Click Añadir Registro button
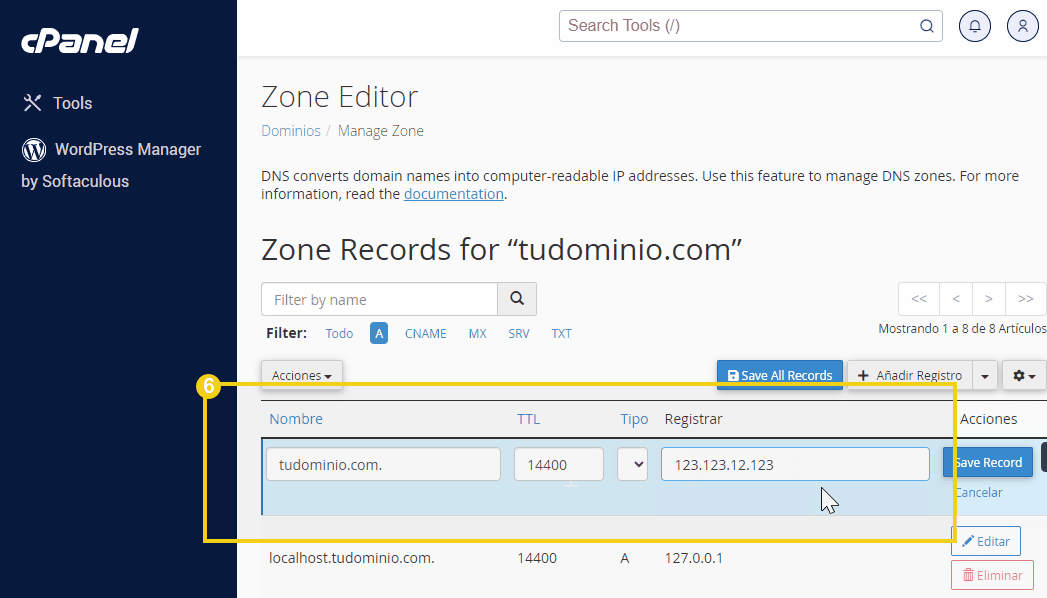Image resolution: width=1047 pixels, height=598 pixels. tap(909, 375)
